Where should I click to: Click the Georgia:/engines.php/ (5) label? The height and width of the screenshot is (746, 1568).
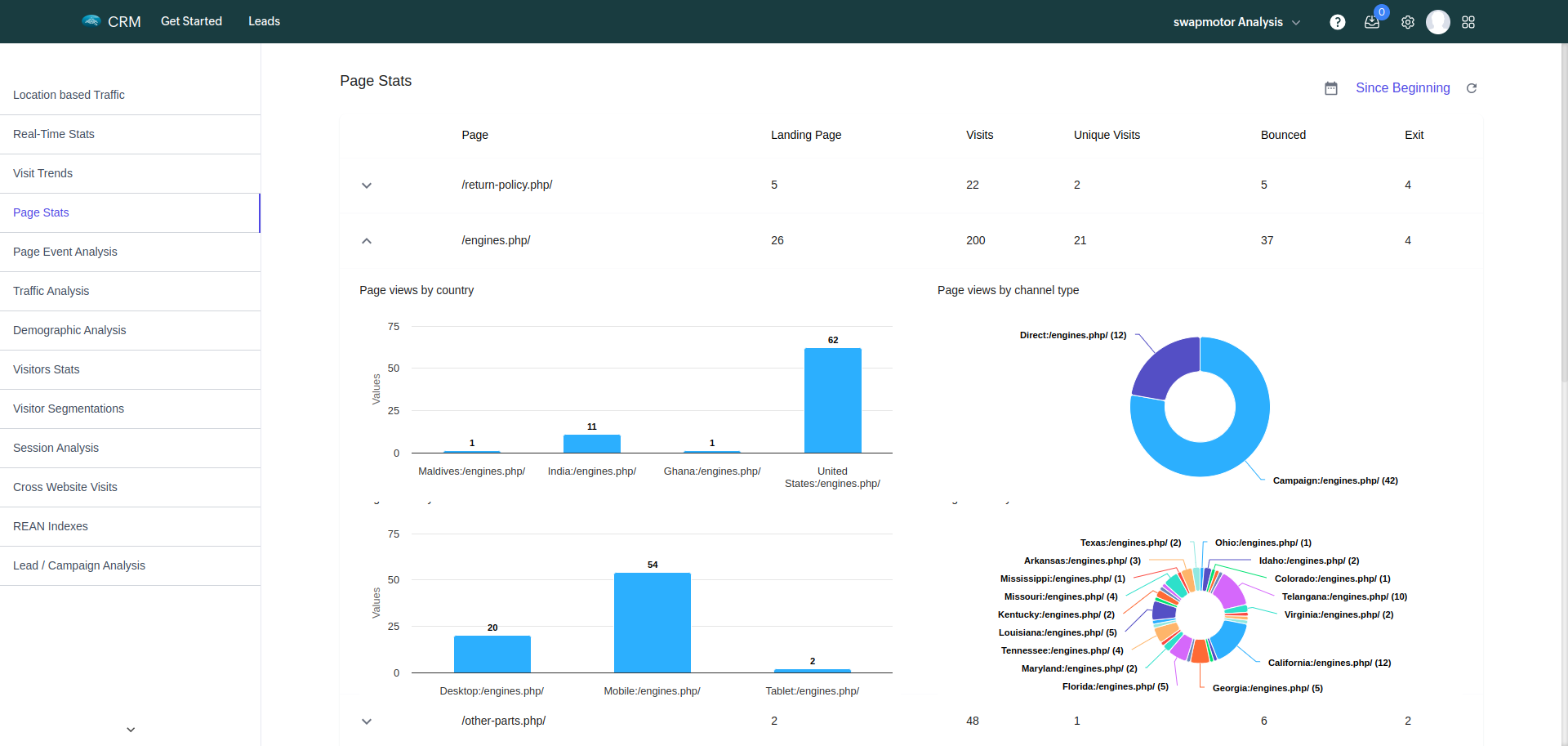pos(1267,688)
